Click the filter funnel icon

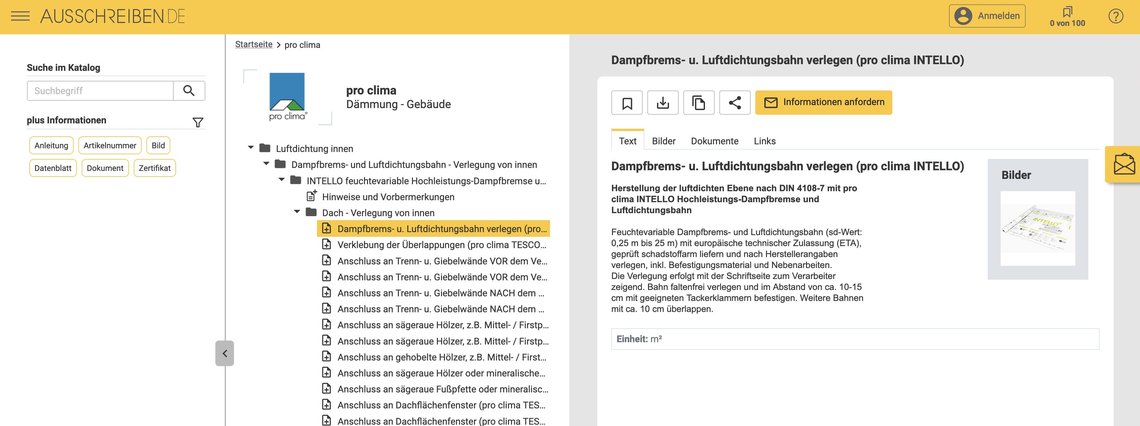click(198, 122)
